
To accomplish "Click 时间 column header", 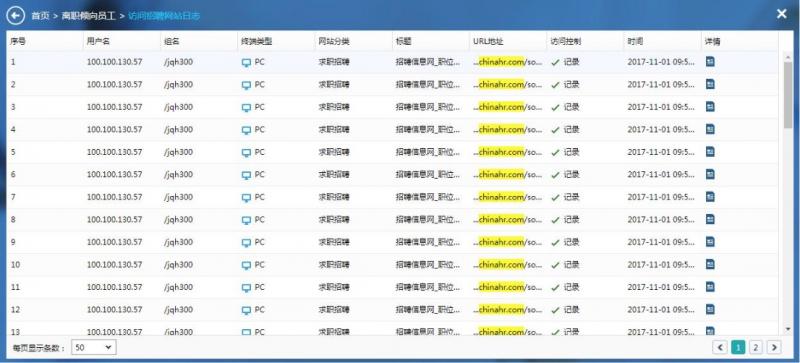I will 635,41.
